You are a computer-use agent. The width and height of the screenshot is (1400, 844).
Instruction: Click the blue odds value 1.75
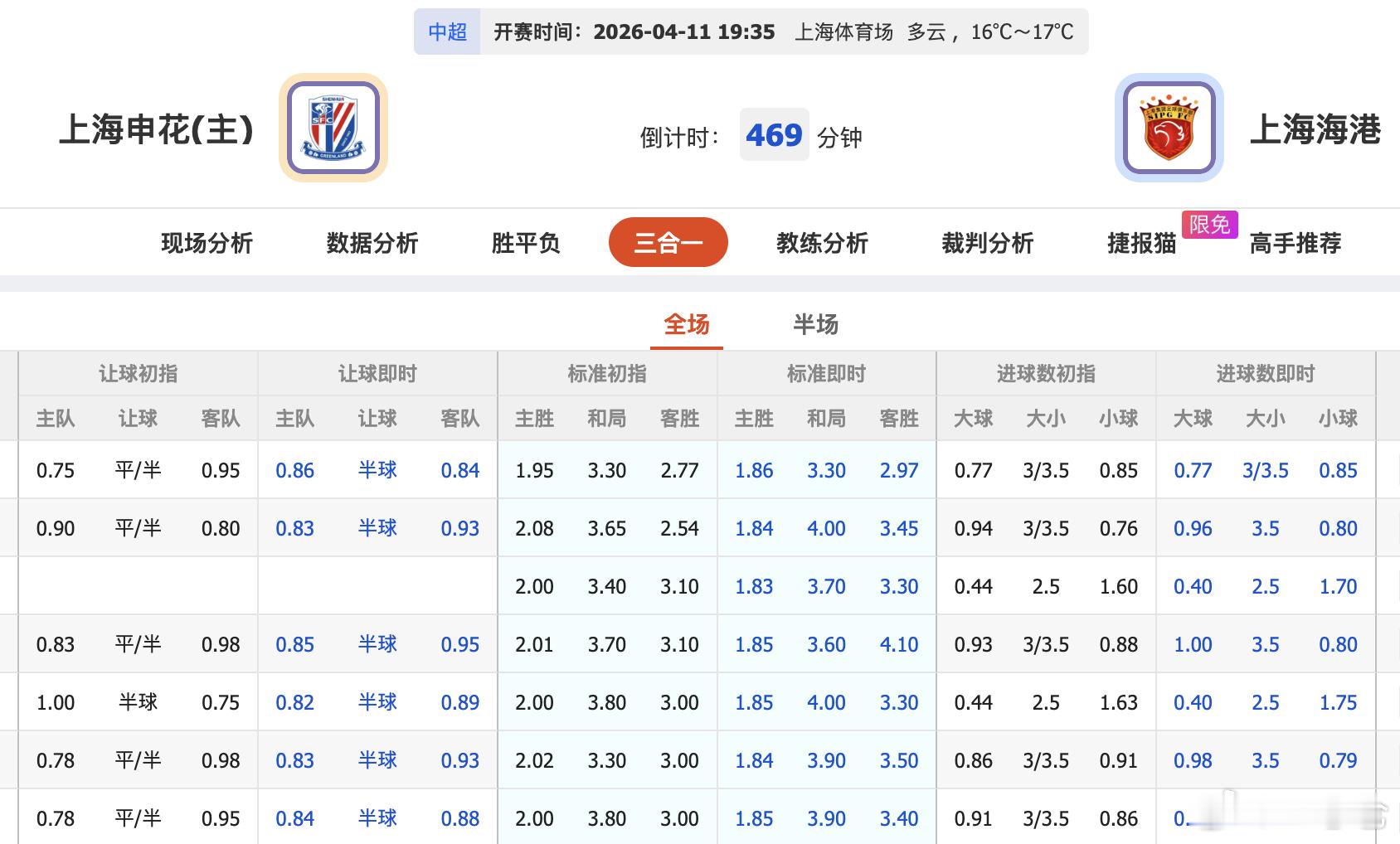pos(1339,702)
